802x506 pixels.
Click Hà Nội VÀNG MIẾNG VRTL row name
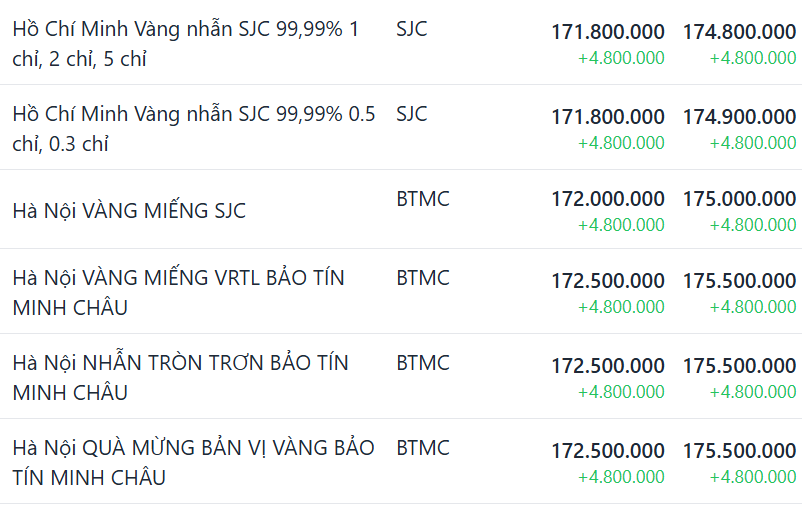click(178, 292)
